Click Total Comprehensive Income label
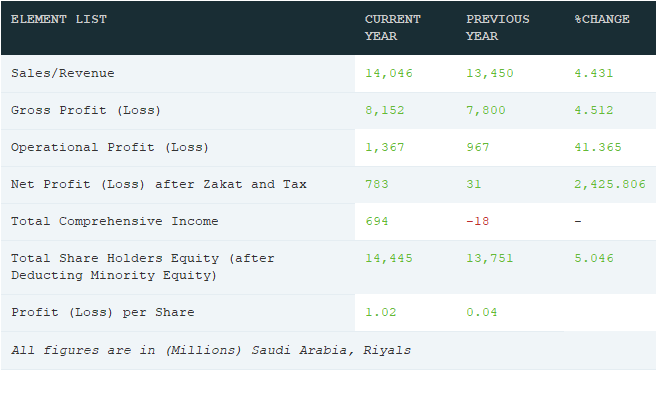The width and height of the screenshot is (658, 400). coord(115,221)
